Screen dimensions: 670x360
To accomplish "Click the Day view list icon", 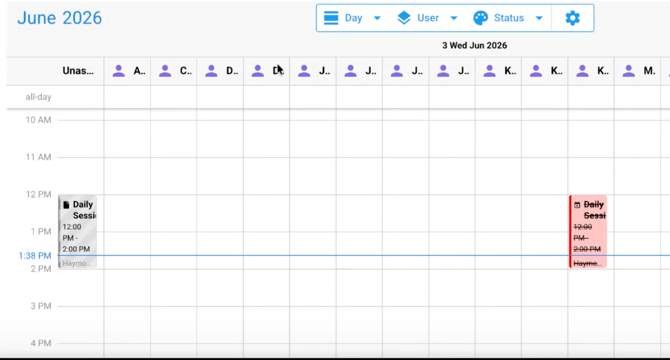I will point(331,18).
